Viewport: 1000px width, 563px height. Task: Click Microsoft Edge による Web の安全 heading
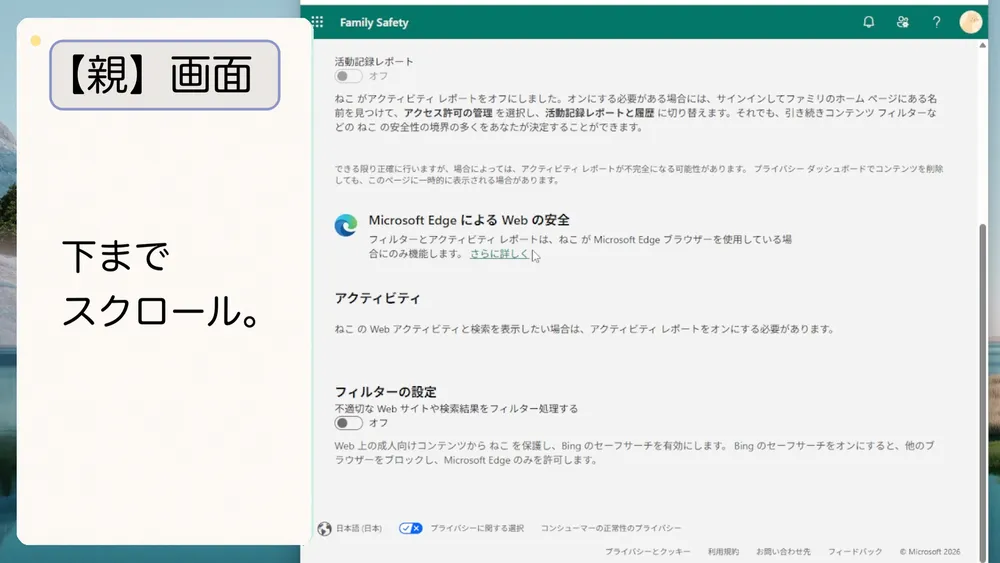pos(469,220)
